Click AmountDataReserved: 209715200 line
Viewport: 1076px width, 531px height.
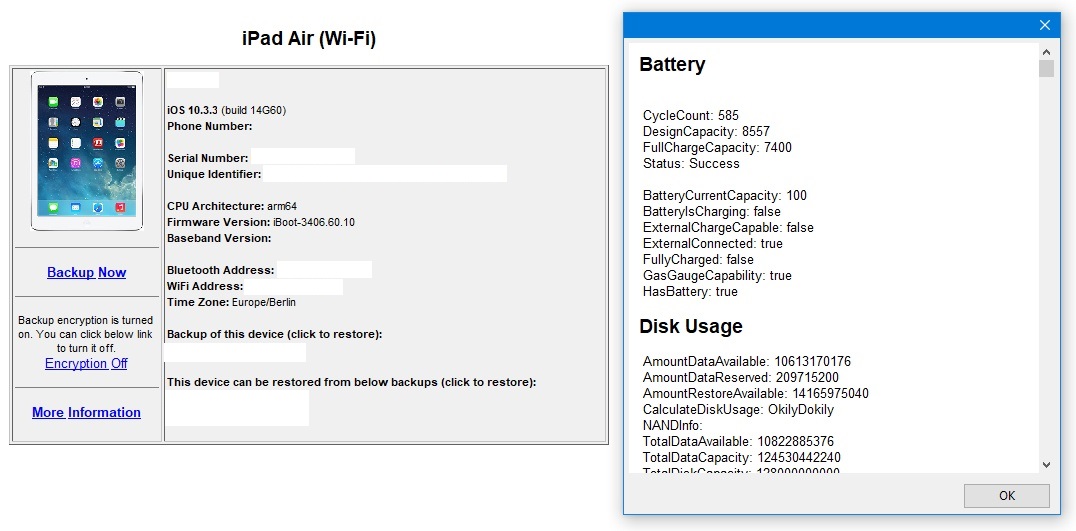click(x=740, y=377)
